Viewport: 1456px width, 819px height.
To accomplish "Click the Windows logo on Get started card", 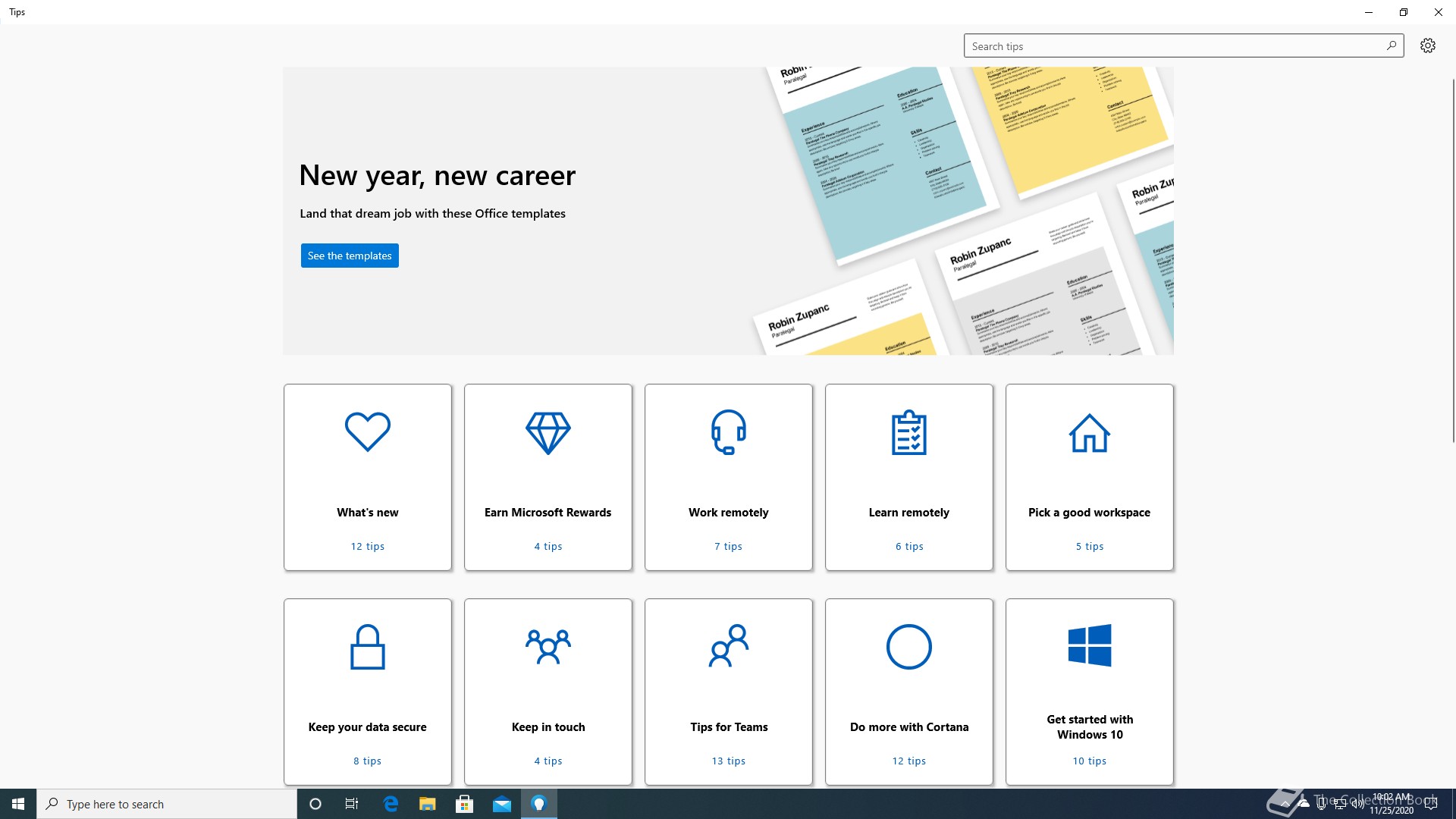I will (1090, 645).
